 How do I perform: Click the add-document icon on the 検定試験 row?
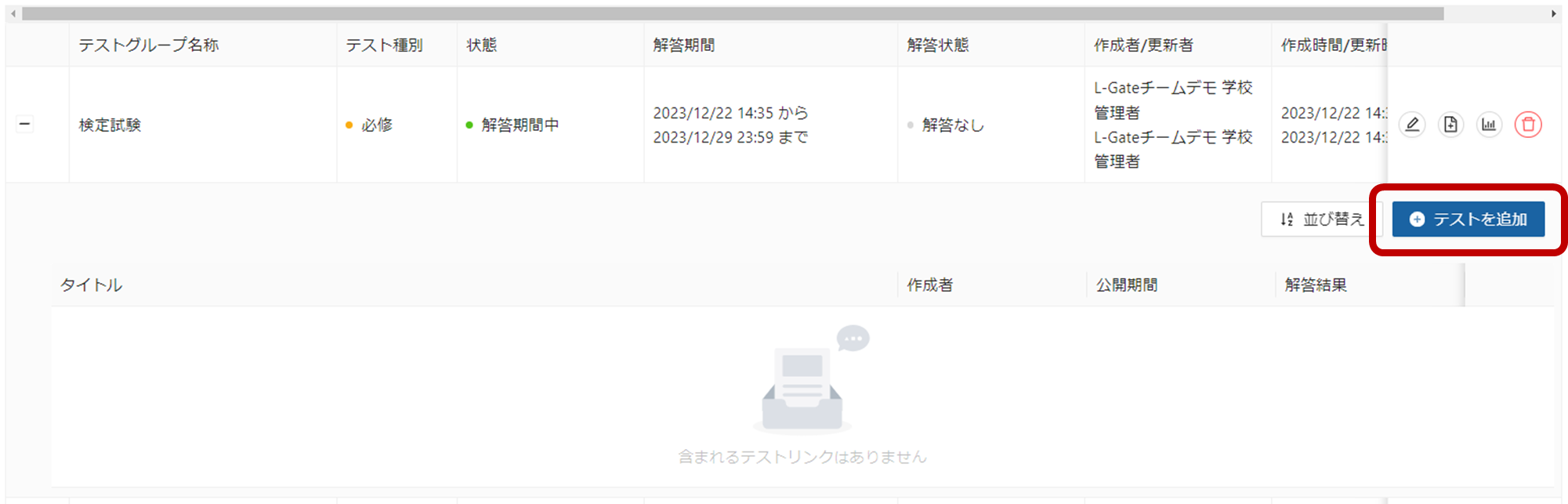(1450, 125)
